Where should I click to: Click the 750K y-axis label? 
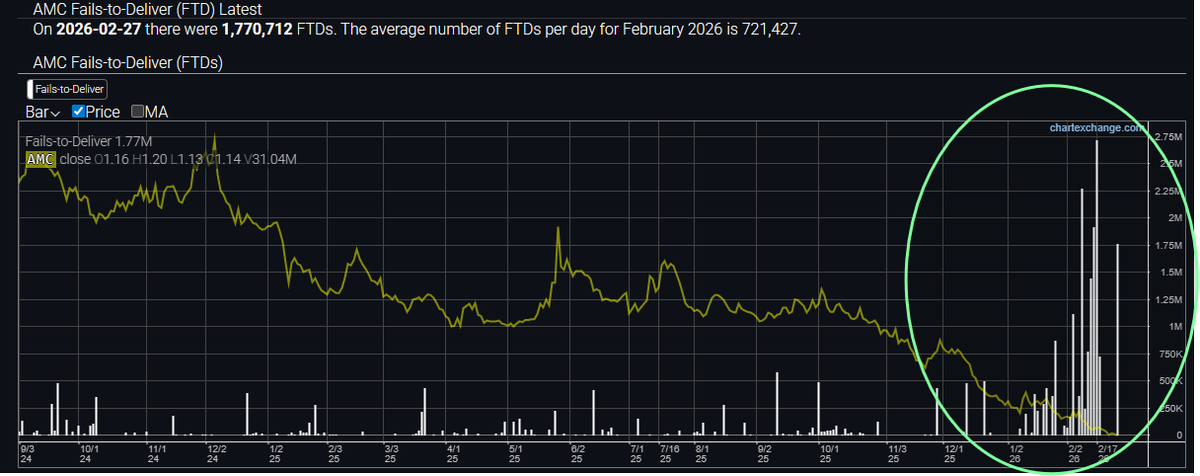tap(1171, 354)
